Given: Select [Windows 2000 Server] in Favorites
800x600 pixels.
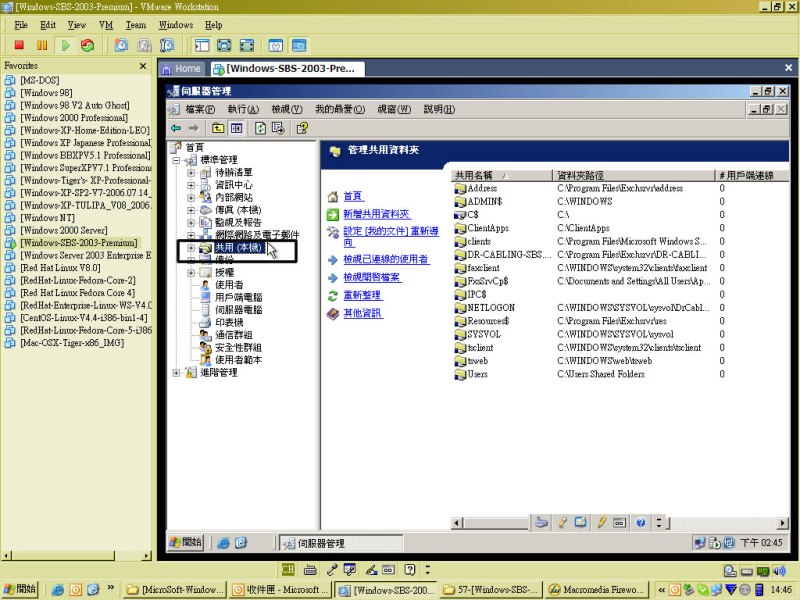Looking at the screenshot, I should (x=64, y=230).
